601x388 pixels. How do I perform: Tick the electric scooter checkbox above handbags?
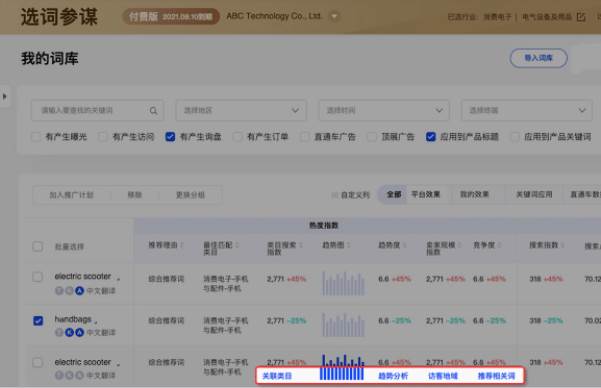click(x=38, y=276)
